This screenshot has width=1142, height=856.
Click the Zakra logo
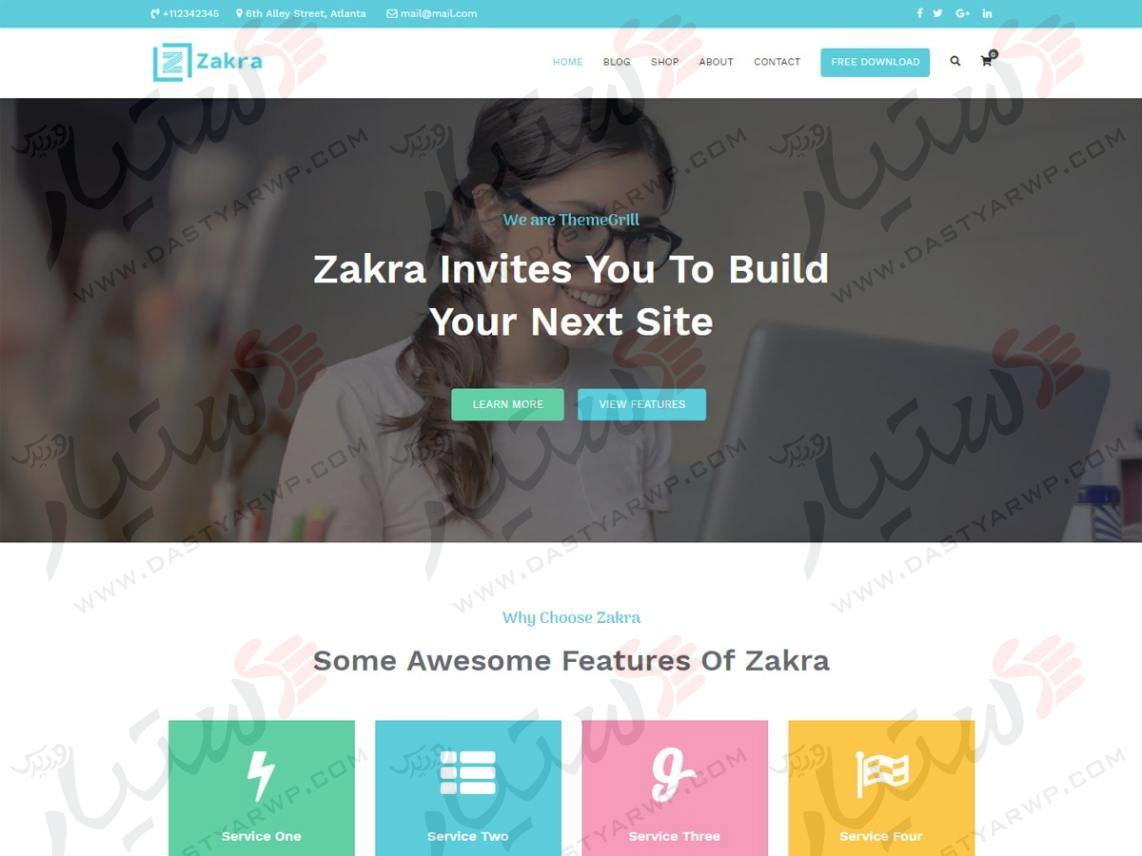[208, 62]
